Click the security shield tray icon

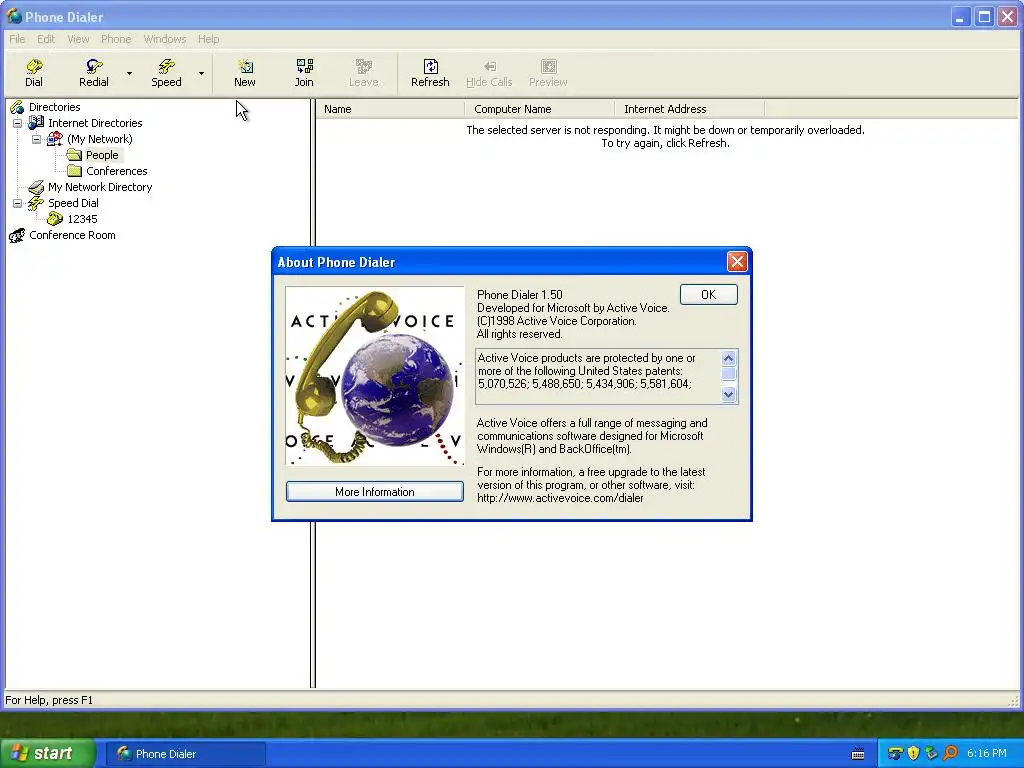coord(914,754)
